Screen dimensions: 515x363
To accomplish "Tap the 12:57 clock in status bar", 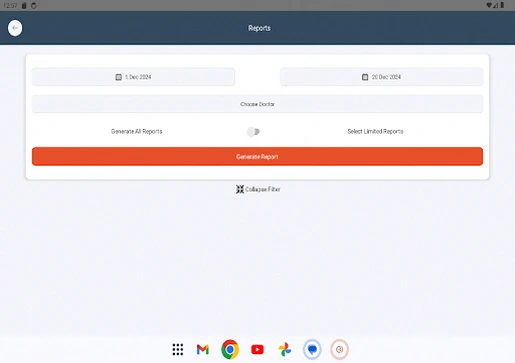I will [x=10, y=6].
